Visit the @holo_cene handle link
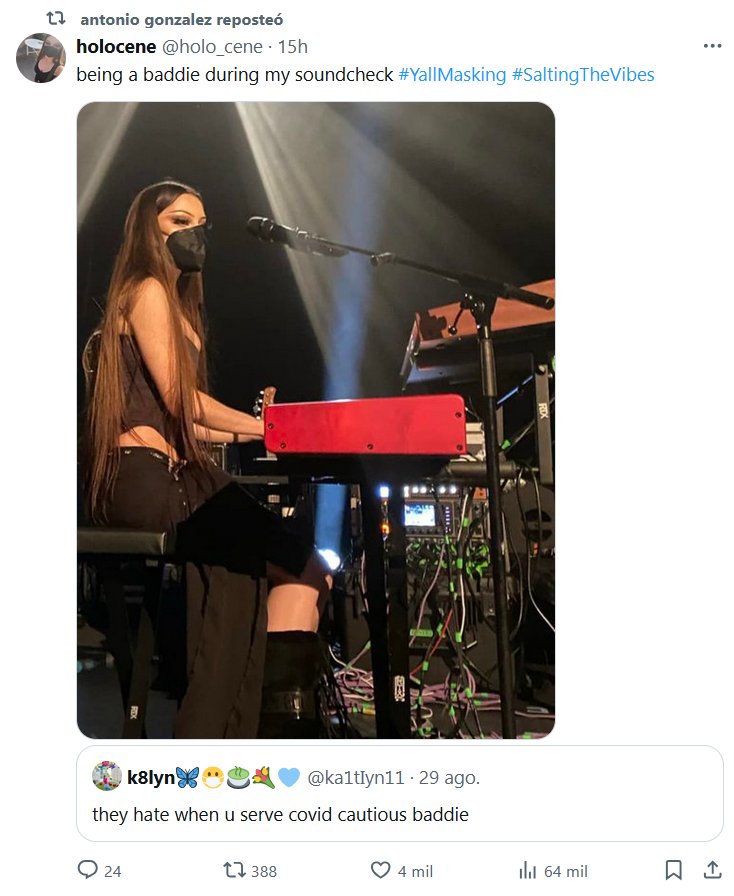This screenshot has height=896, width=734. [212, 46]
